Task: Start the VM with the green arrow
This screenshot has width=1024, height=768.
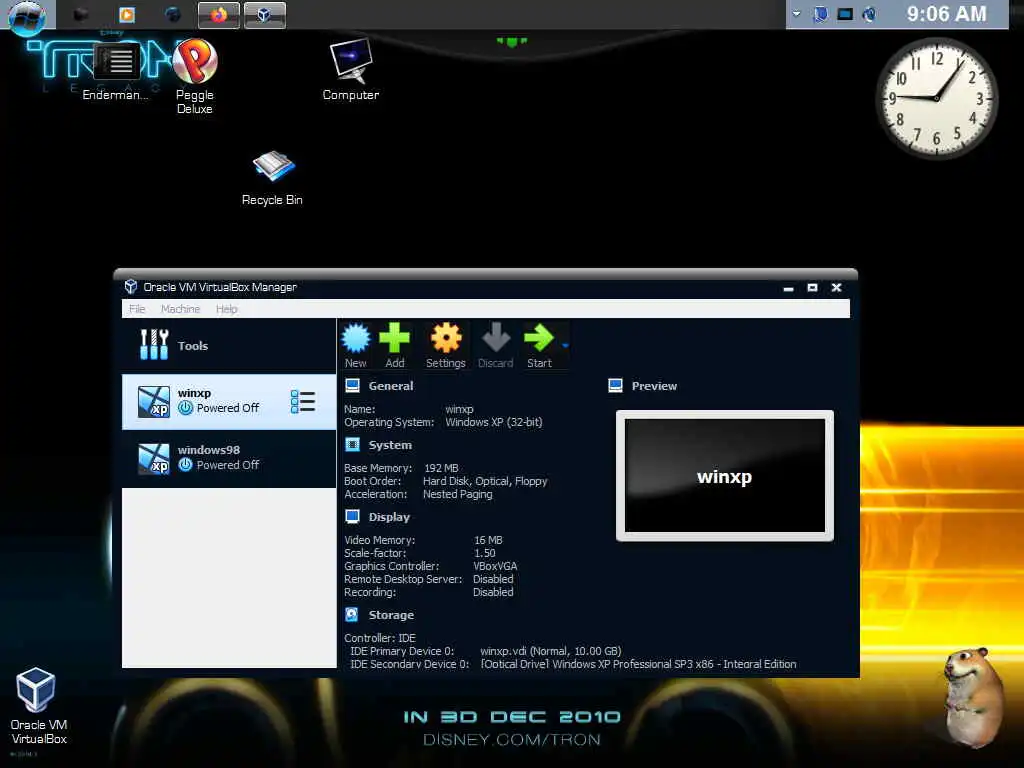Action: tap(539, 346)
